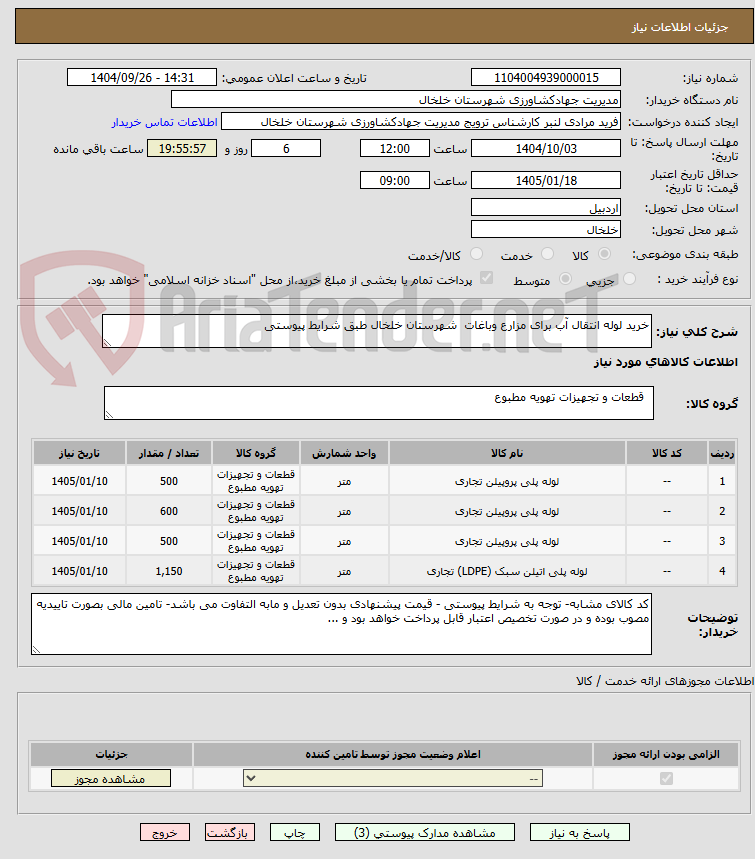Click the validity time 09:00 field
Image resolution: width=755 pixels, height=859 pixels.
click(x=394, y=180)
